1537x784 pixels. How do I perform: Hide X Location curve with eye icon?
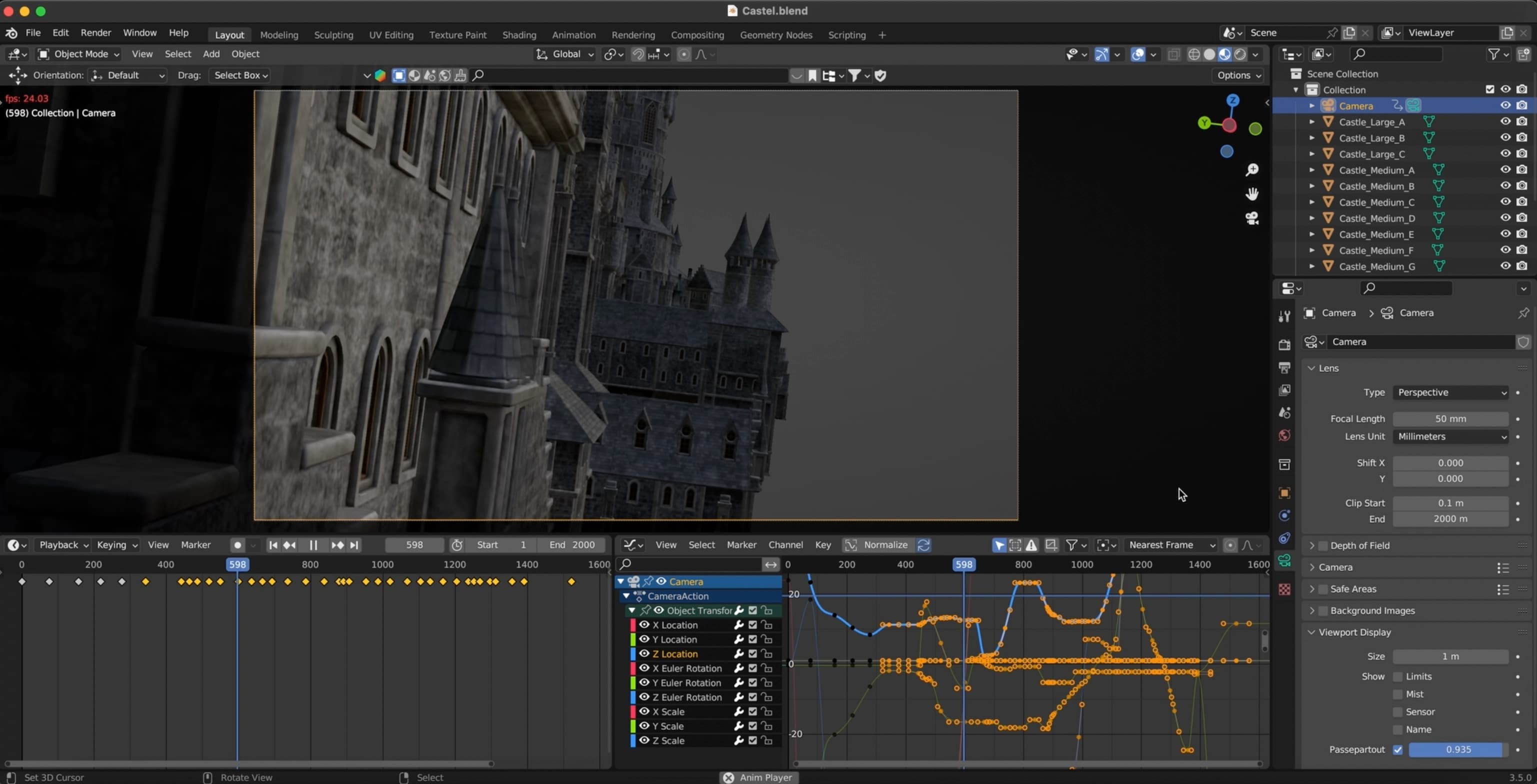click(644, 624)
